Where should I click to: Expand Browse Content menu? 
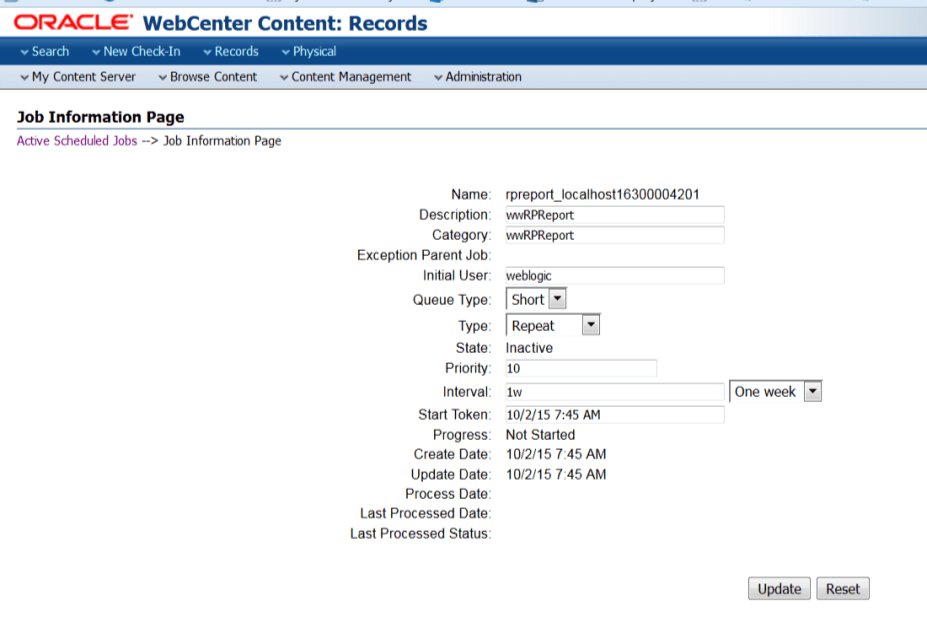208,77
